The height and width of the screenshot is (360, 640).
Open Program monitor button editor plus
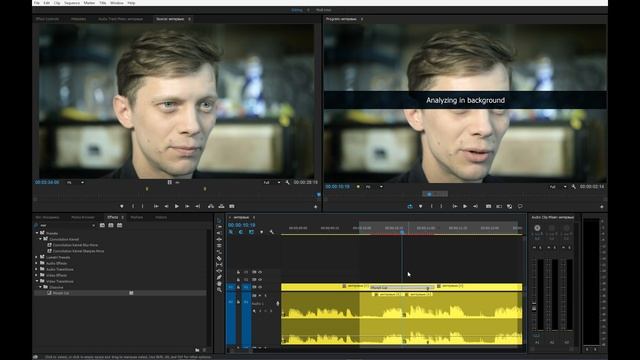pos(602,207)
